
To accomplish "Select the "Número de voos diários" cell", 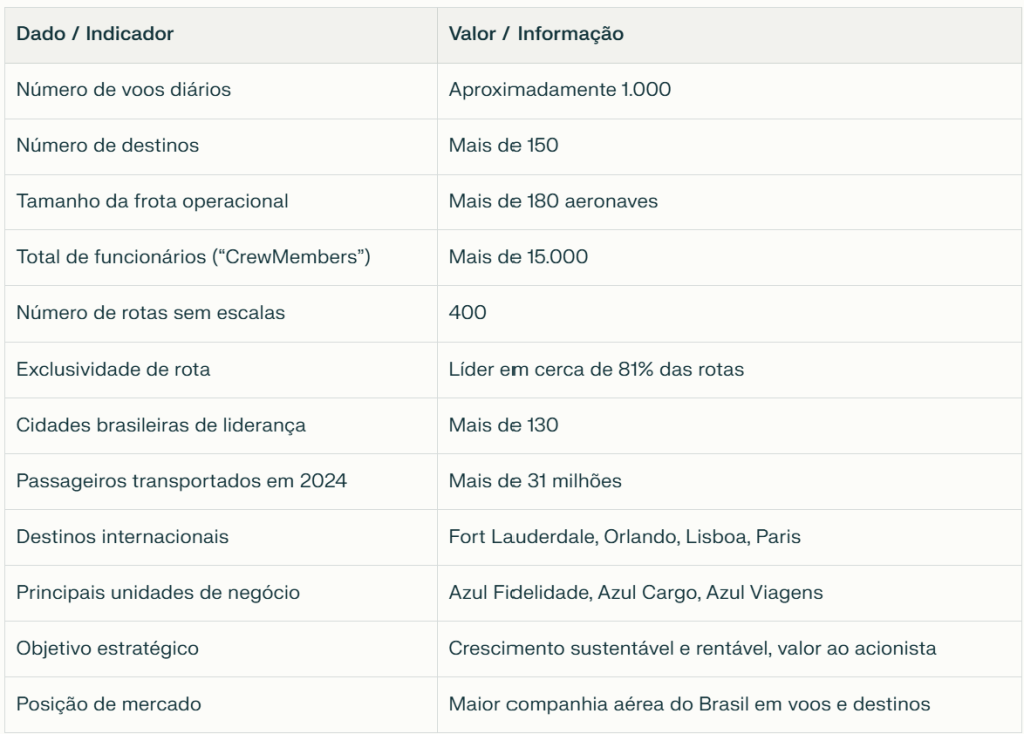I will coord(123,90).
